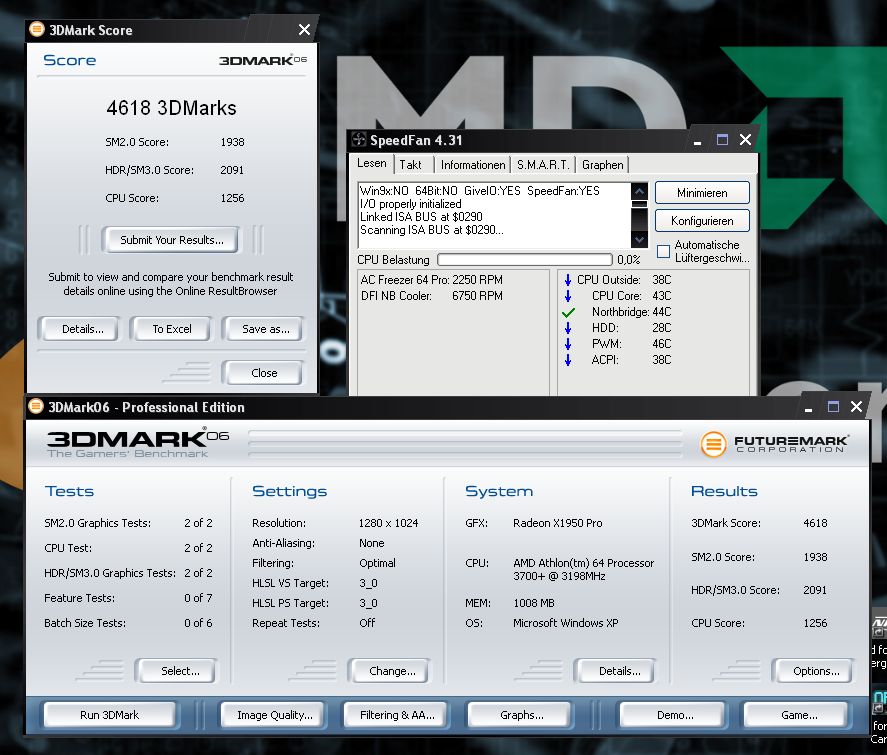Open Graphs... tool
This screenshot has width=887, height=755.
(x=520, y=715)
